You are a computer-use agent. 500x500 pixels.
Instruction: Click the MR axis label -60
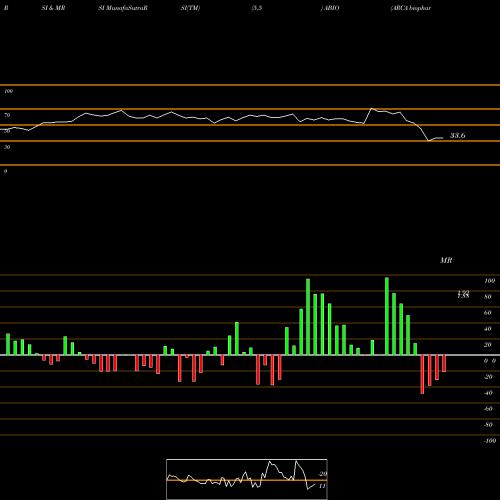tap(488, 409)
